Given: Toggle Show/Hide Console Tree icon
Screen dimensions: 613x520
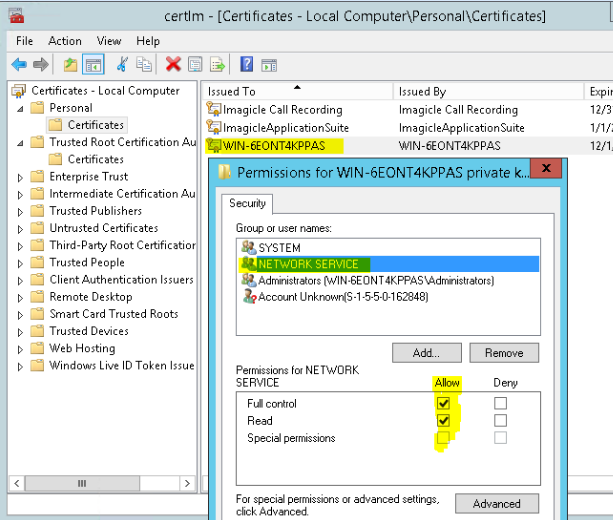Looking at the screenshot, I should pyautogui.click(x=92, y=64).
